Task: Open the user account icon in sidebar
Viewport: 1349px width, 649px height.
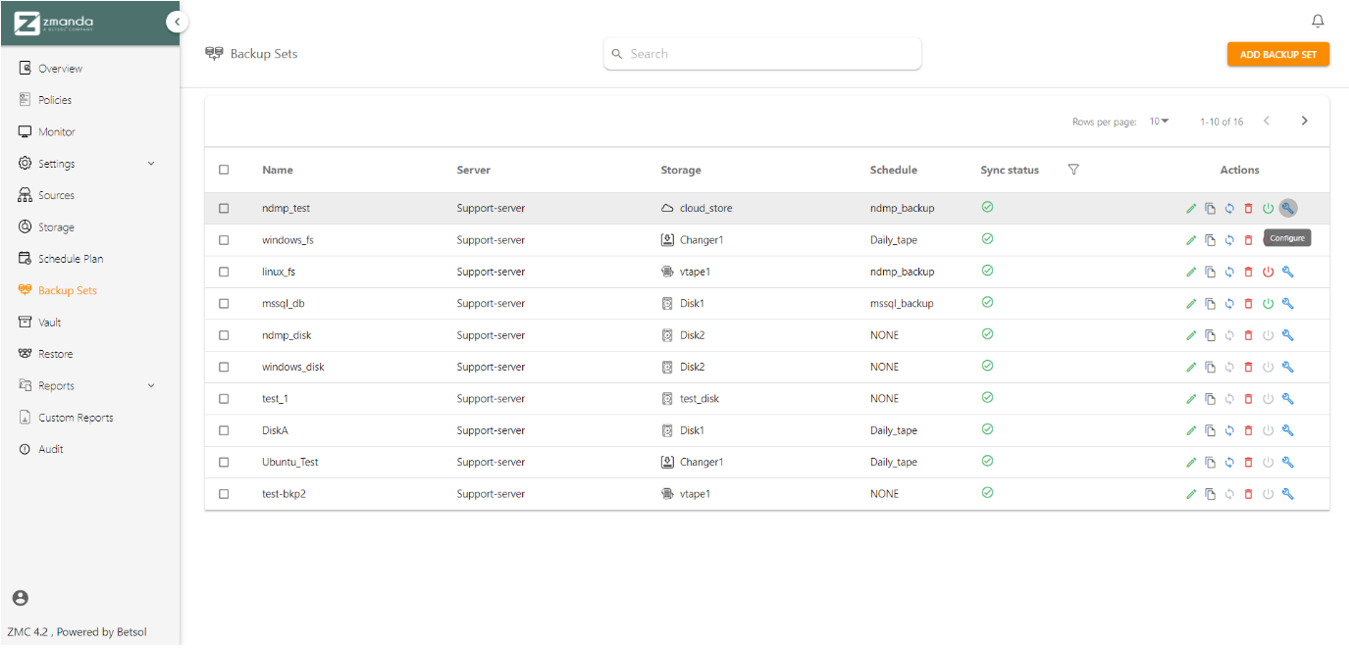Action: [x=20, y=598]
